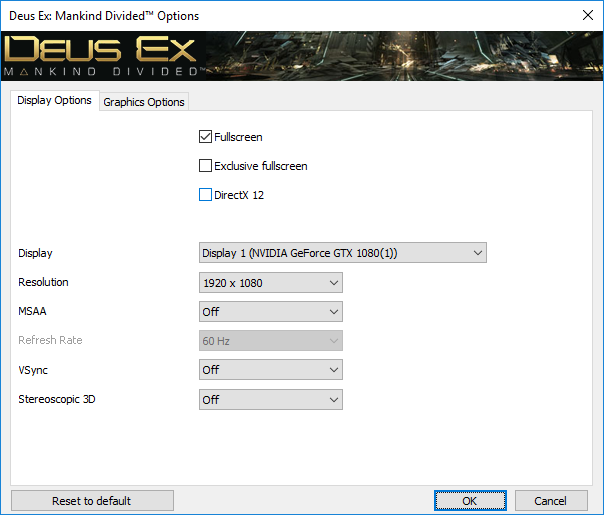The width and height of the screenshot is (604, 515).
Task: Click the Stereoscopic 3D label
Action: click(x=57, y=399)
